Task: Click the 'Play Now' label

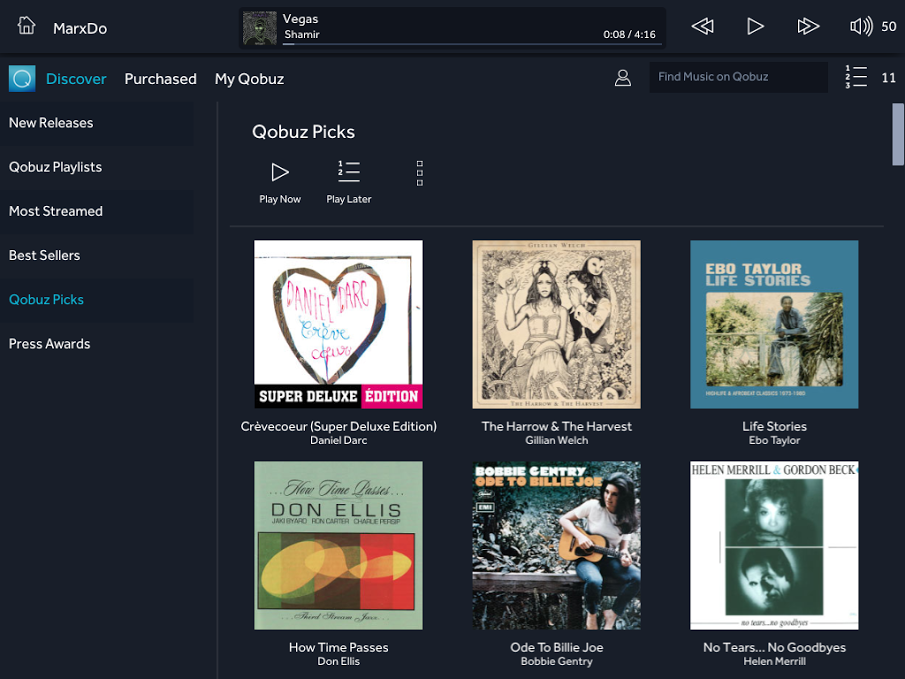Action: [280, 199]
